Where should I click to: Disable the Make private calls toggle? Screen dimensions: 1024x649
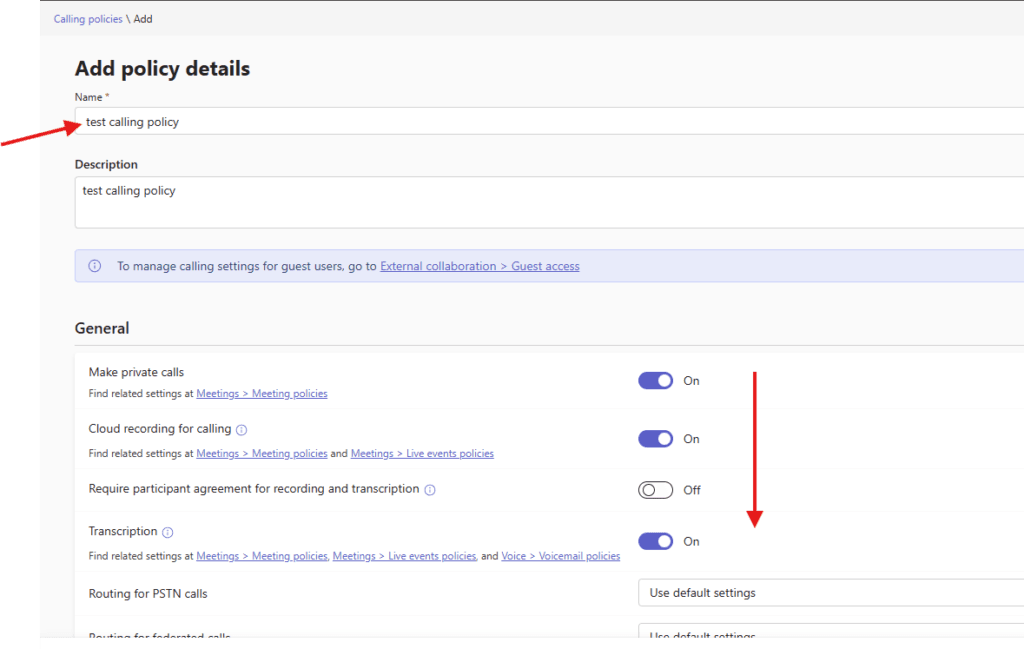[x=655, y=381]
